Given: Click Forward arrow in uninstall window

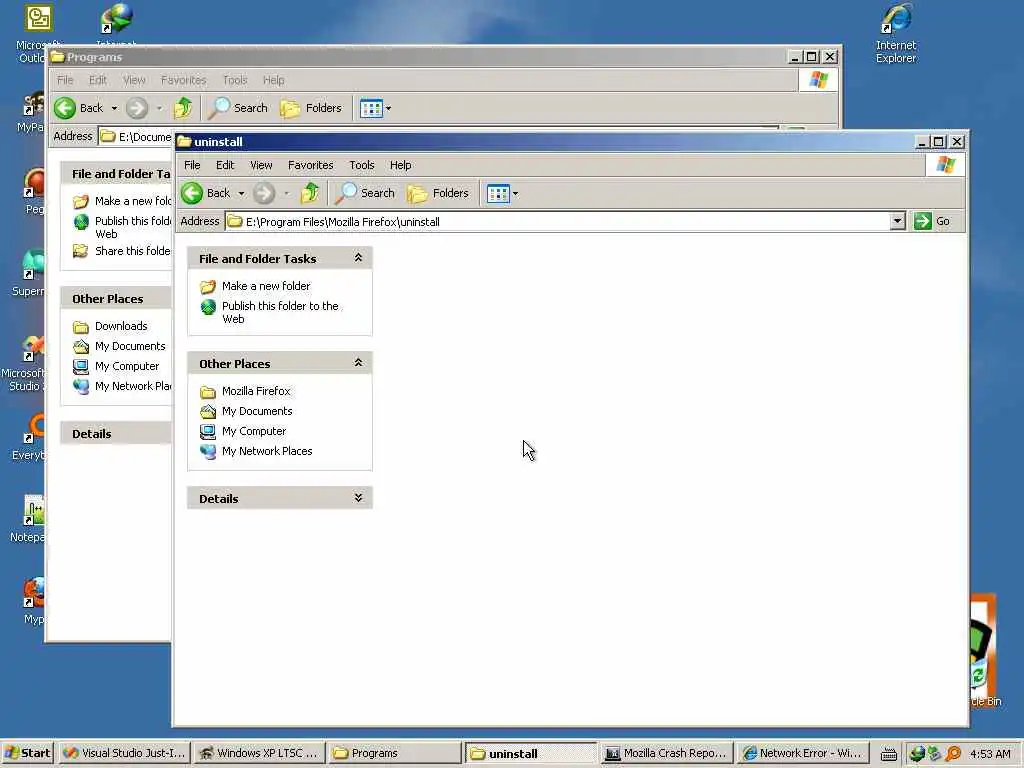Looking at the screenshot, I should [264, 193].
